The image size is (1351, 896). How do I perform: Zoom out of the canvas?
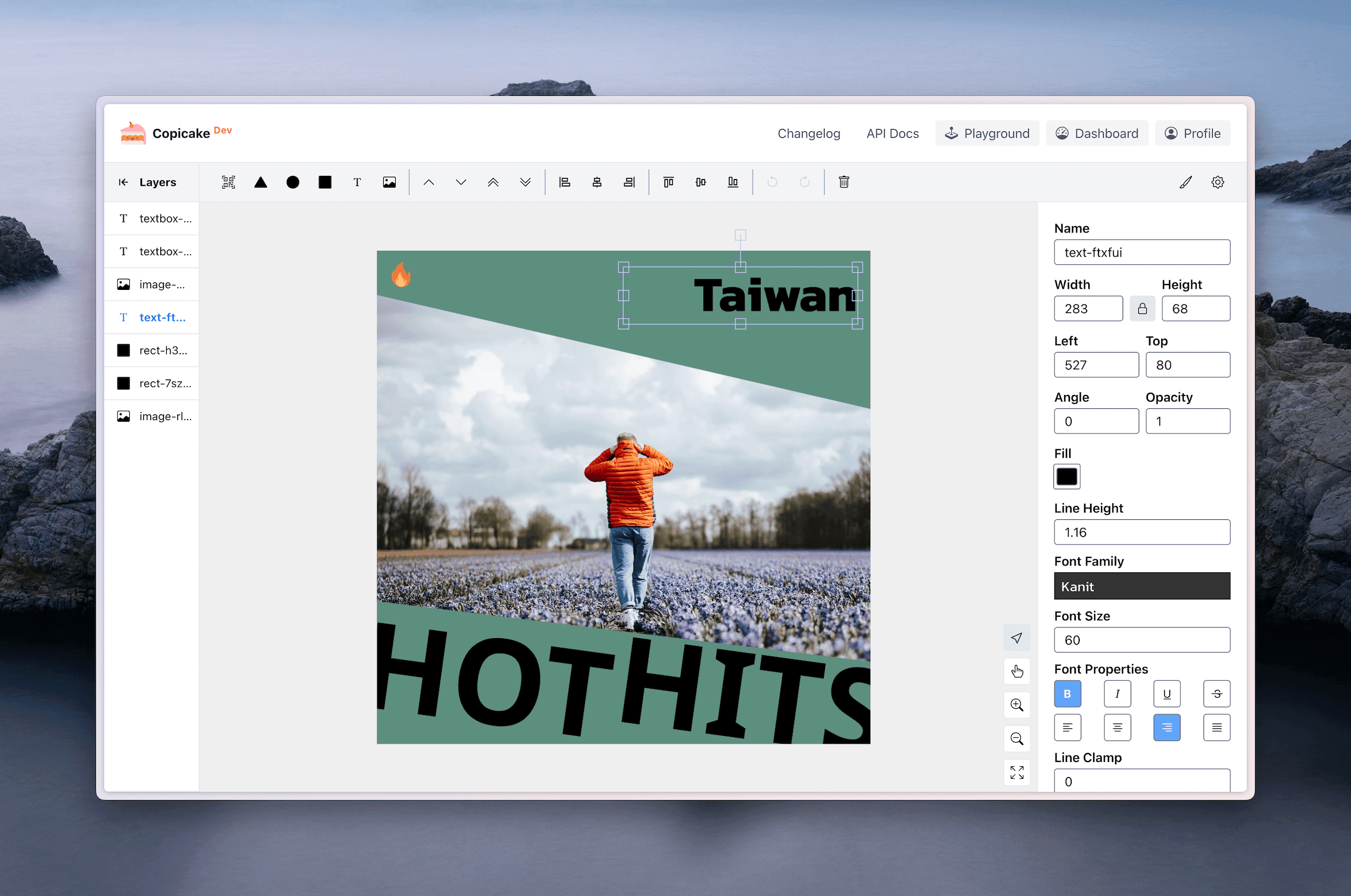point(1016,739)
